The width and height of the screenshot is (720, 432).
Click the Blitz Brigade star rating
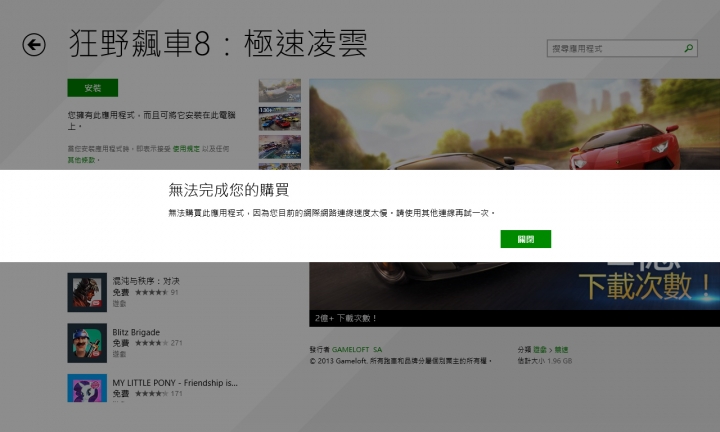(x=152, y=343)
